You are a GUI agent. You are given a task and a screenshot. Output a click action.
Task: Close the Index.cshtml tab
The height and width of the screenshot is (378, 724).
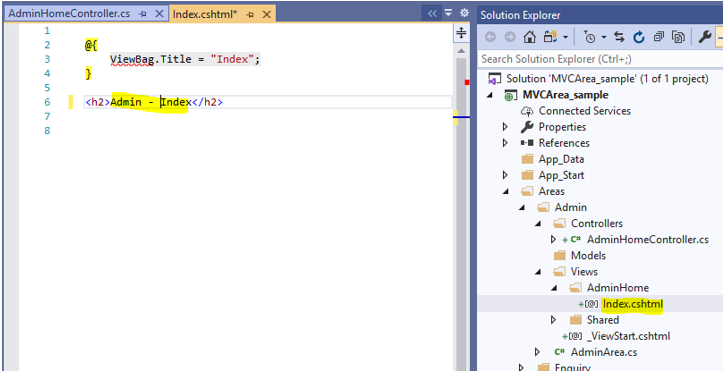266,15
